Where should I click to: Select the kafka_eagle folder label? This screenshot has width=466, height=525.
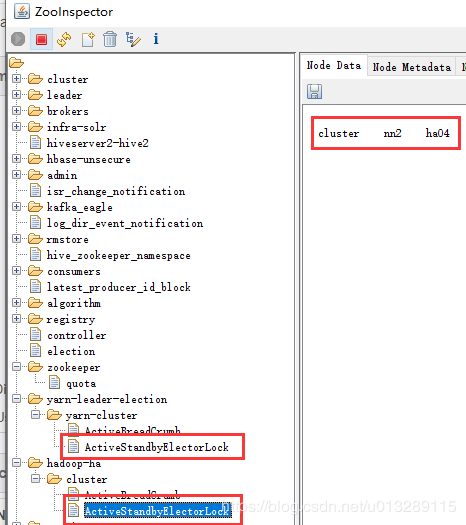coord(80,208)
